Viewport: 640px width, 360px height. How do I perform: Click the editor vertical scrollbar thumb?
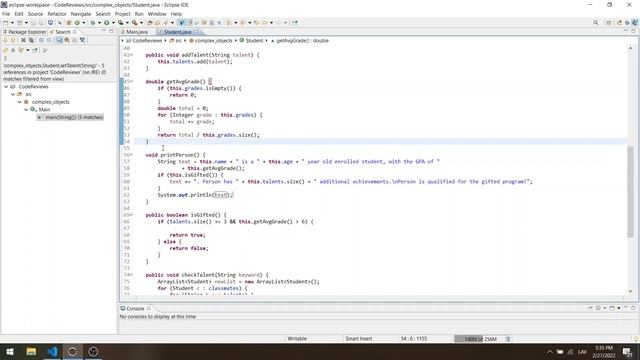tap(631, 191)
